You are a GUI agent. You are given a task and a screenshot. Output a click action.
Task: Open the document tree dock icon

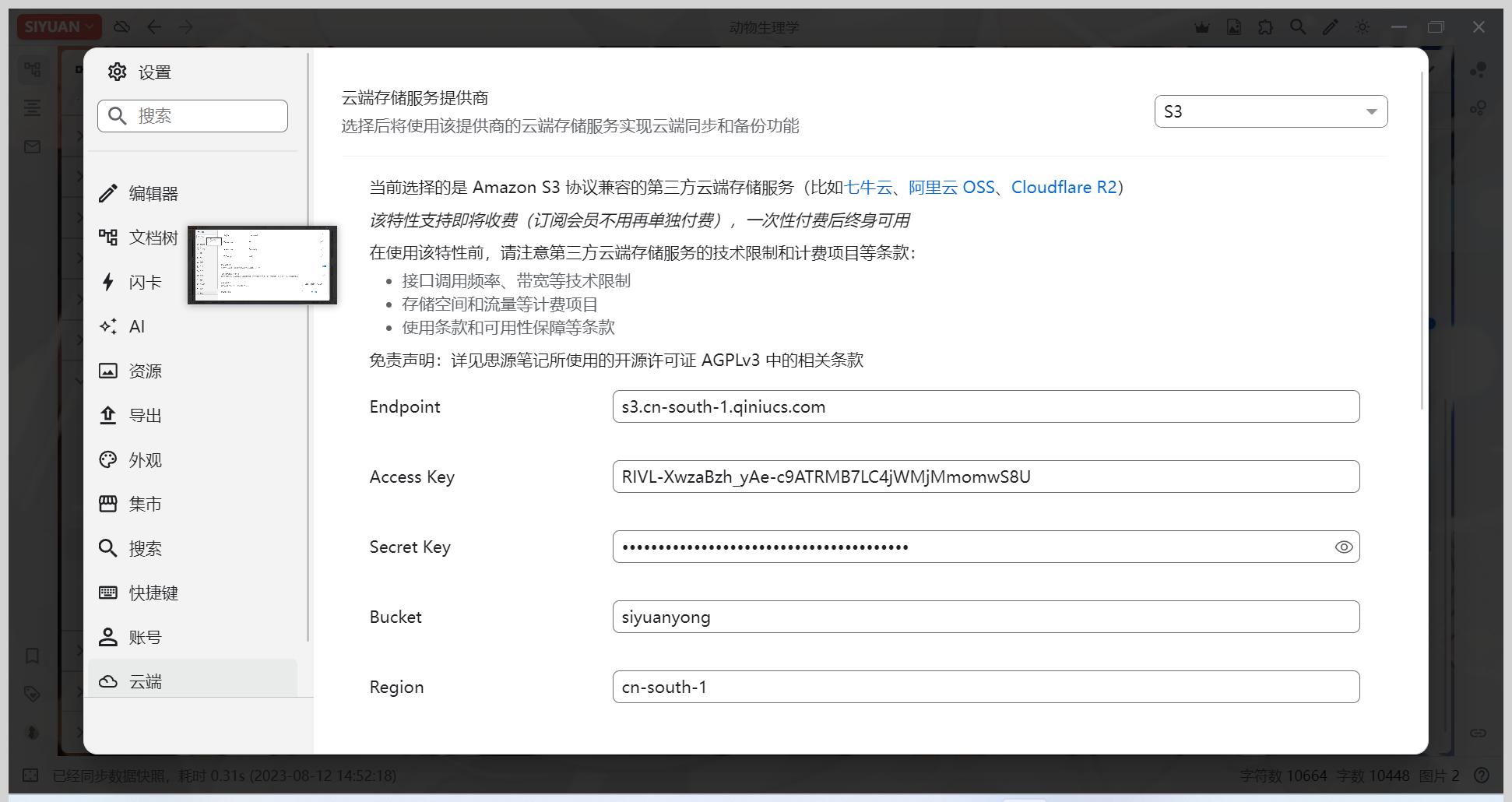pyautogui.click(x=33, y=69)
